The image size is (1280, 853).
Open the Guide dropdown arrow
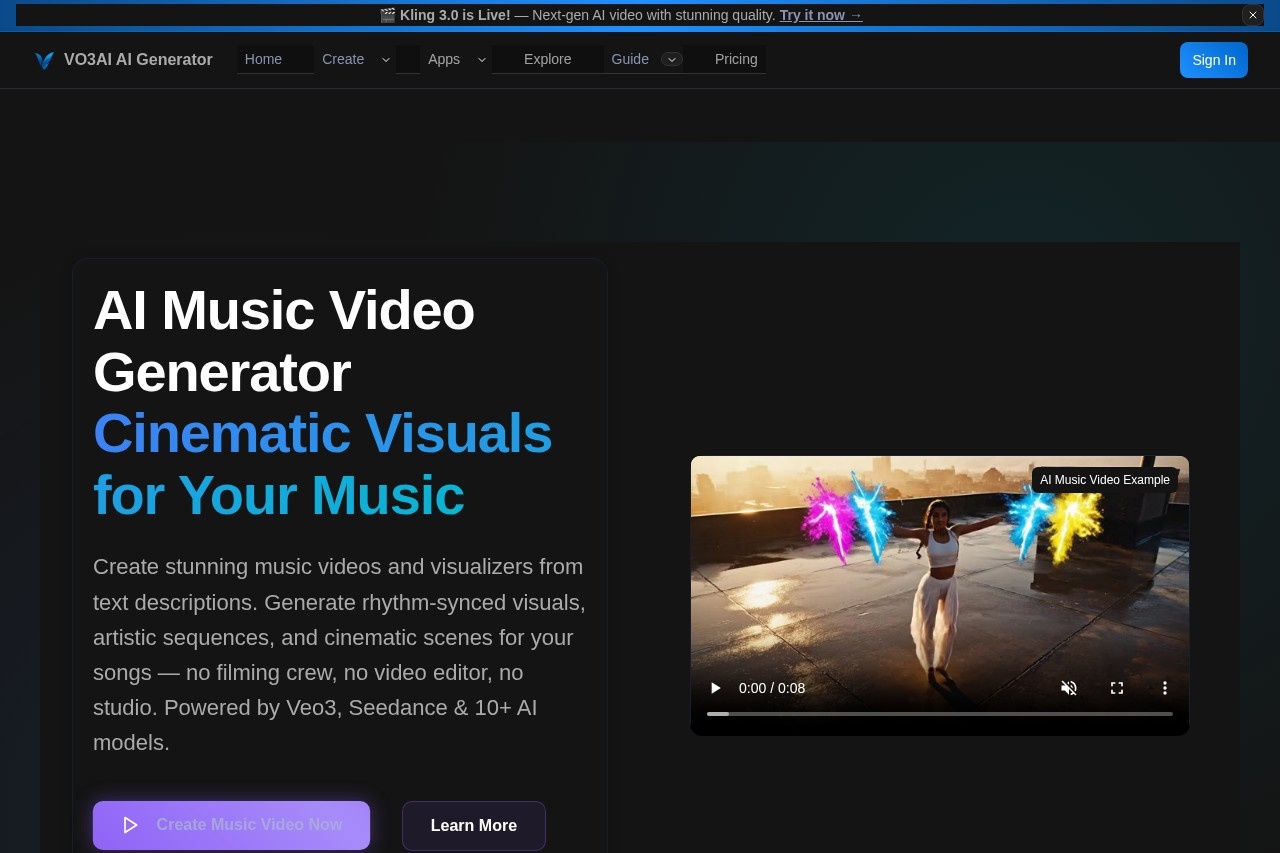coord(672,60)
